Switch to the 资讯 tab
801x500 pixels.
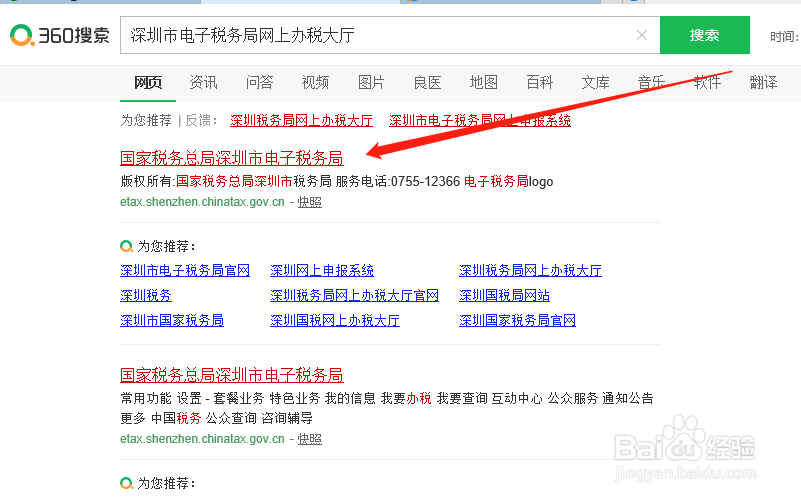[203, 82]
